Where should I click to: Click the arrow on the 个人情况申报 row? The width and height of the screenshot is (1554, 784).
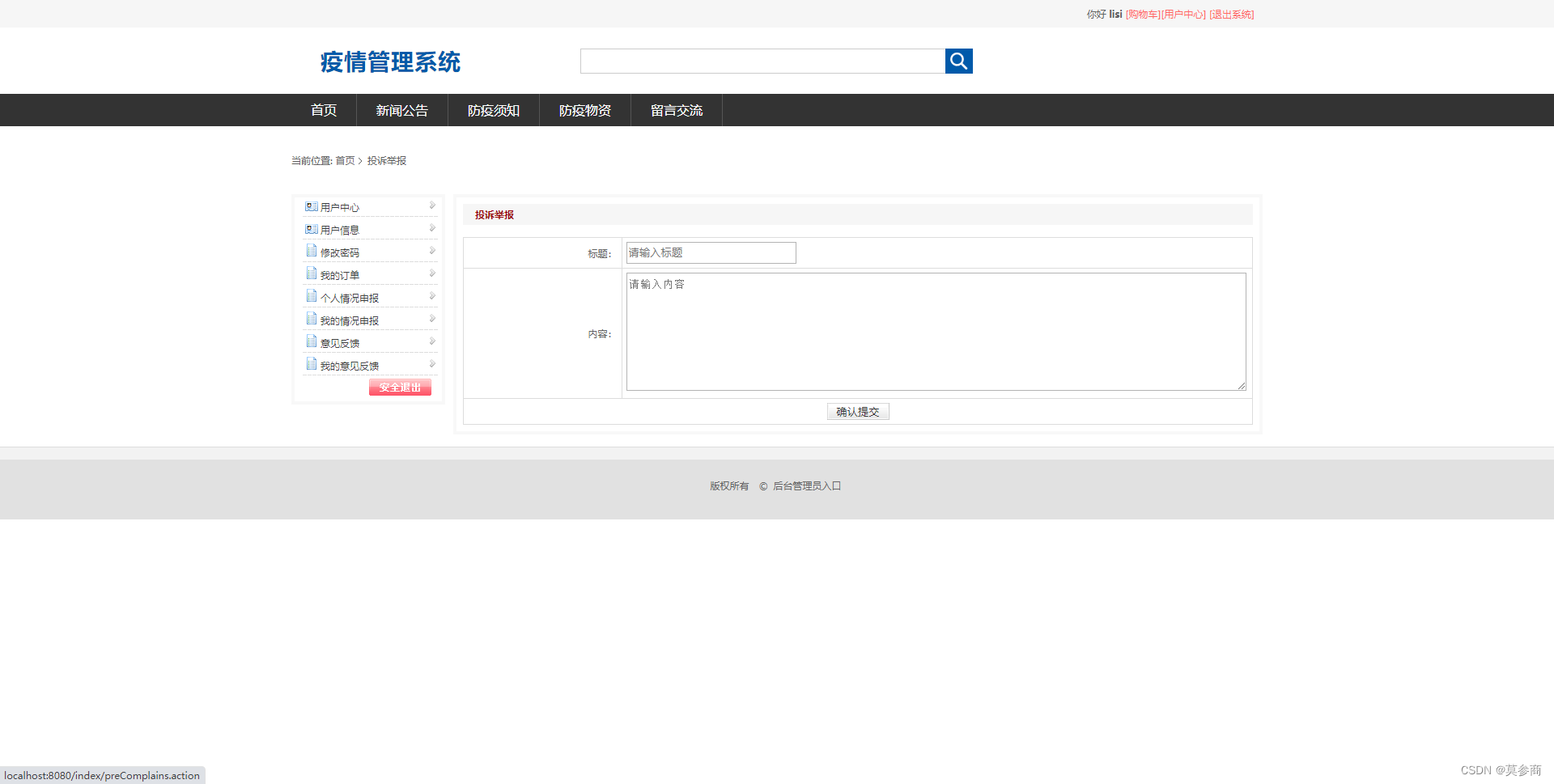[x=432, y=296]
